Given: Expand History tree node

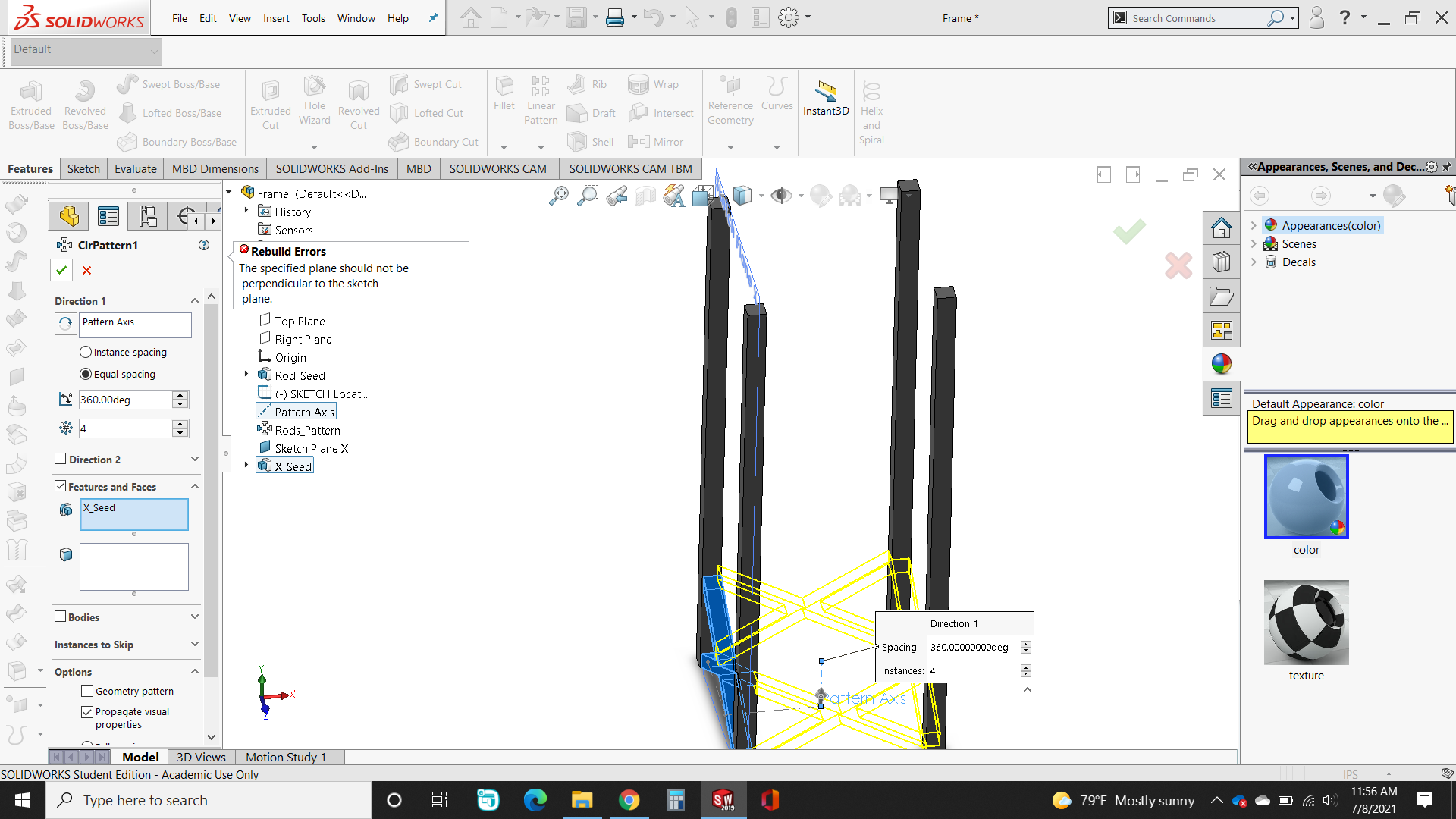Looking at the screenshot, I should [246, 210].
